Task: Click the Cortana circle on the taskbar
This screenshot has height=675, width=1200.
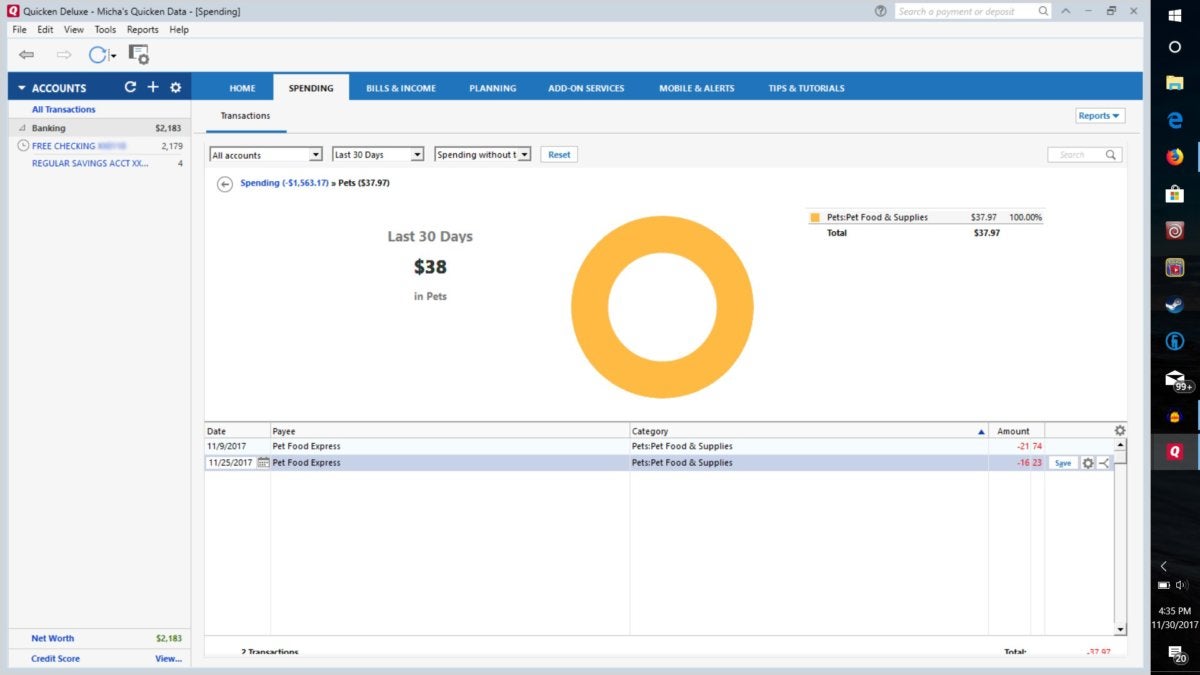Action: point(1175,47)
